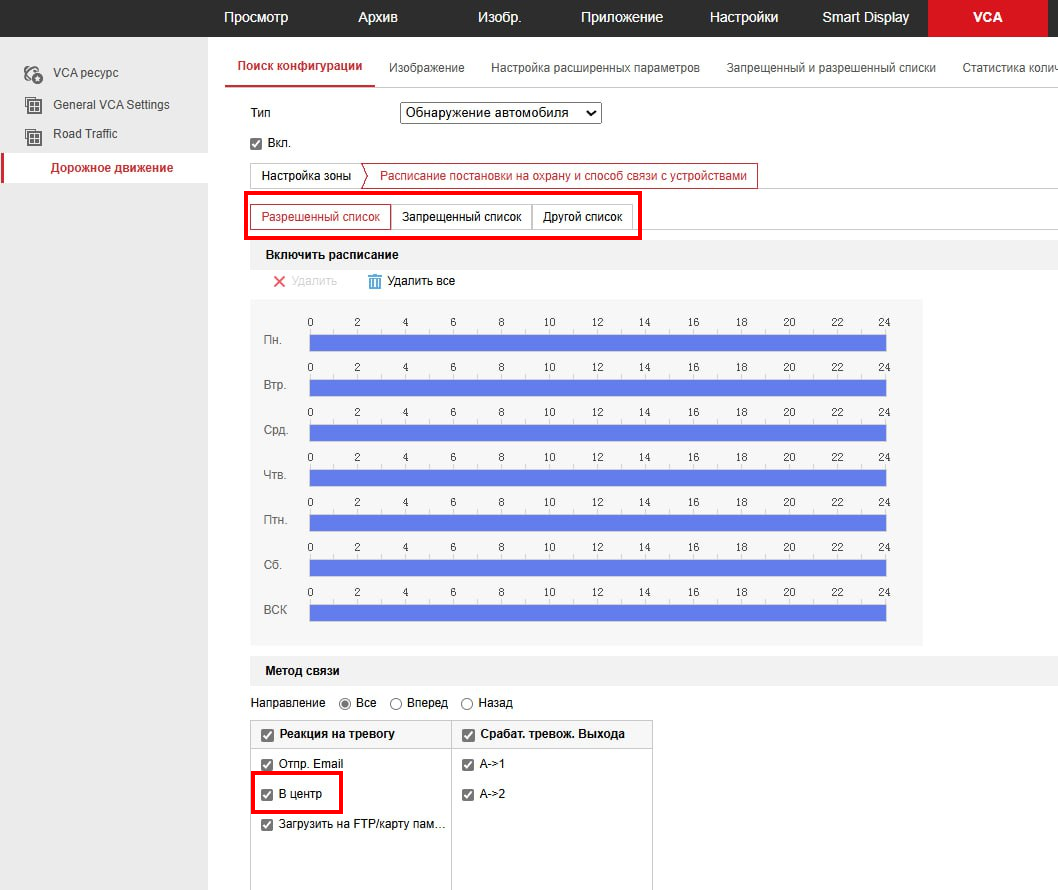Viewport: 1058px width, 890px height.
Task: Select Дорожное движение in the sidebar
Action: click(111, 168)
